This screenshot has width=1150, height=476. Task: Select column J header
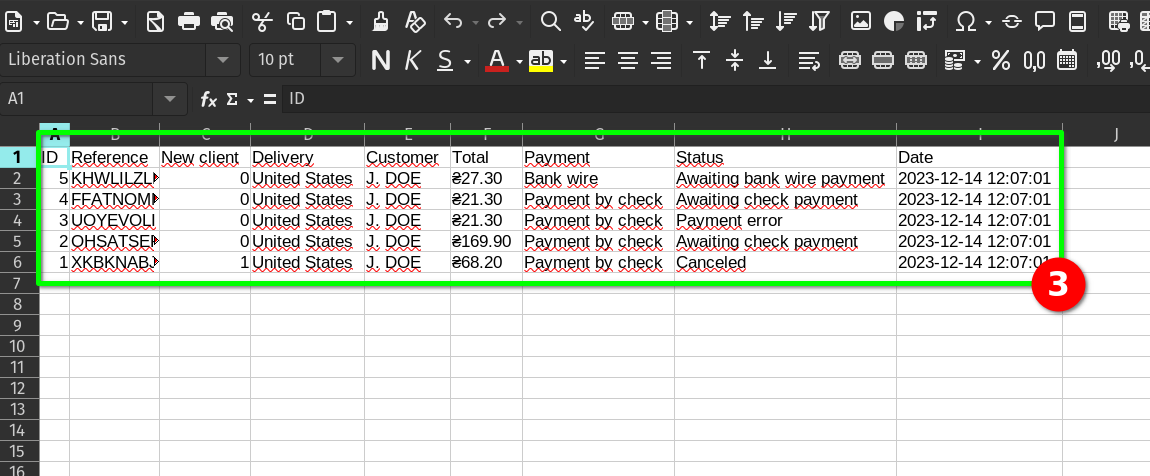click(x=1116, y=133)
